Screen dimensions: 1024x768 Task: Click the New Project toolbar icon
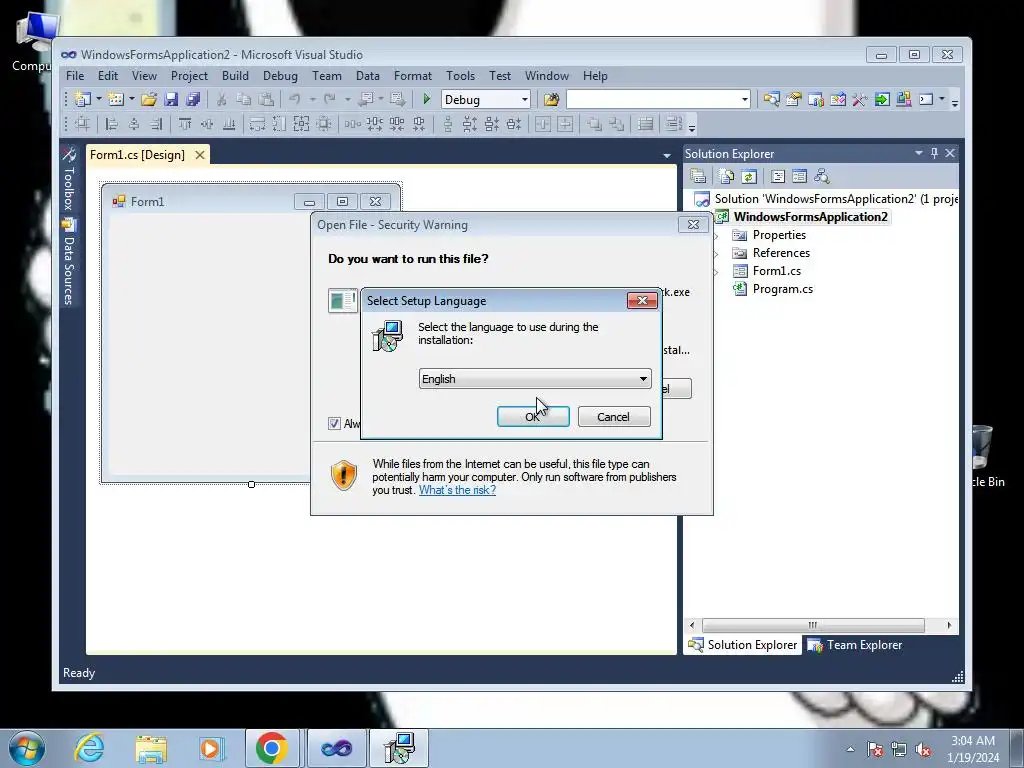click(82, 99)
